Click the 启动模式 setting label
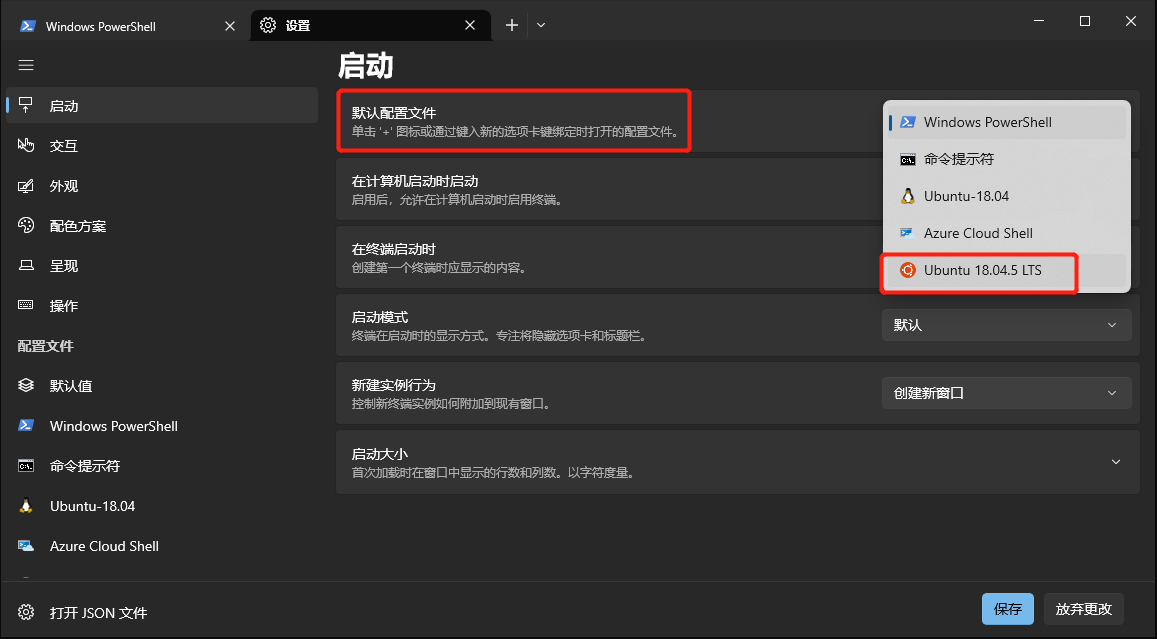This screenshot has height=639, width=1157. 379,317
